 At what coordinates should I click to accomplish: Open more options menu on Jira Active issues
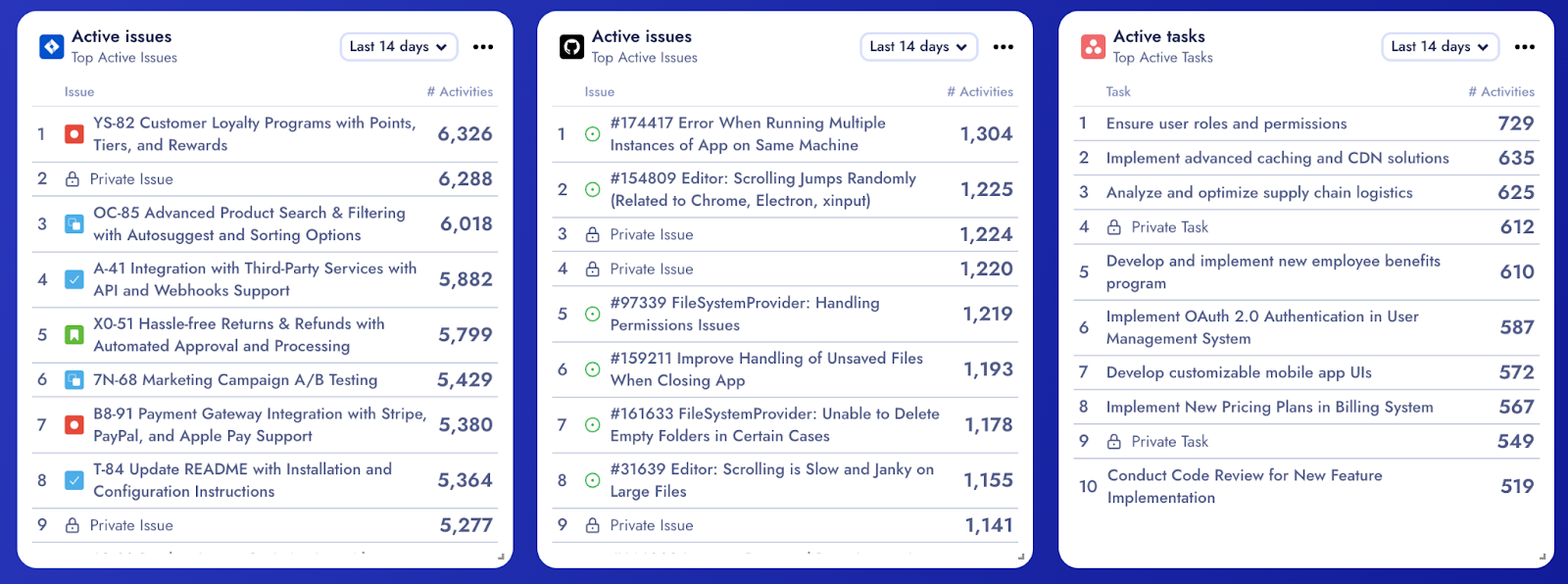[483, 46]
